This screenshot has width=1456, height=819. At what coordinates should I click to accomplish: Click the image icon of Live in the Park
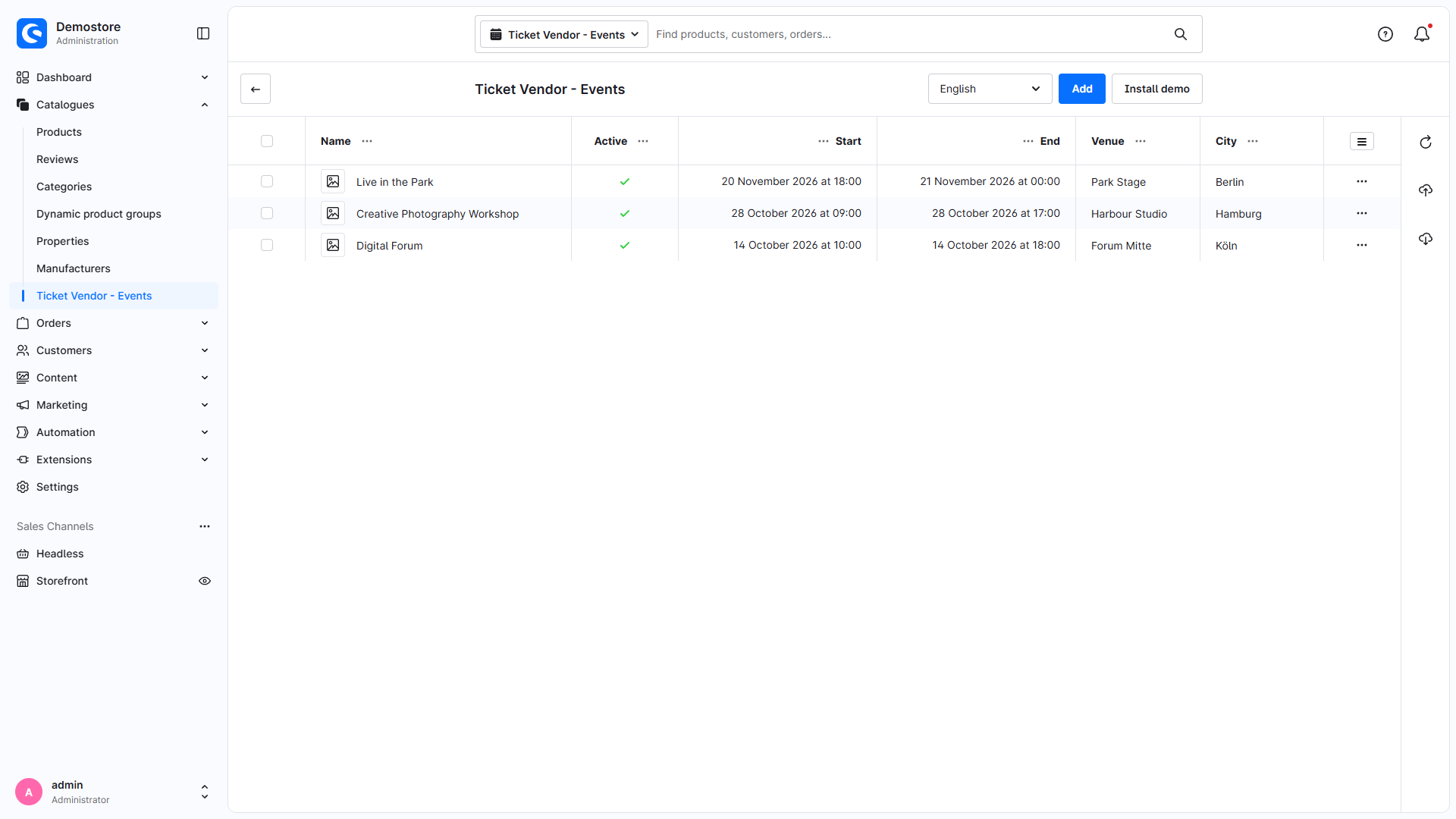tap(333, 181)
